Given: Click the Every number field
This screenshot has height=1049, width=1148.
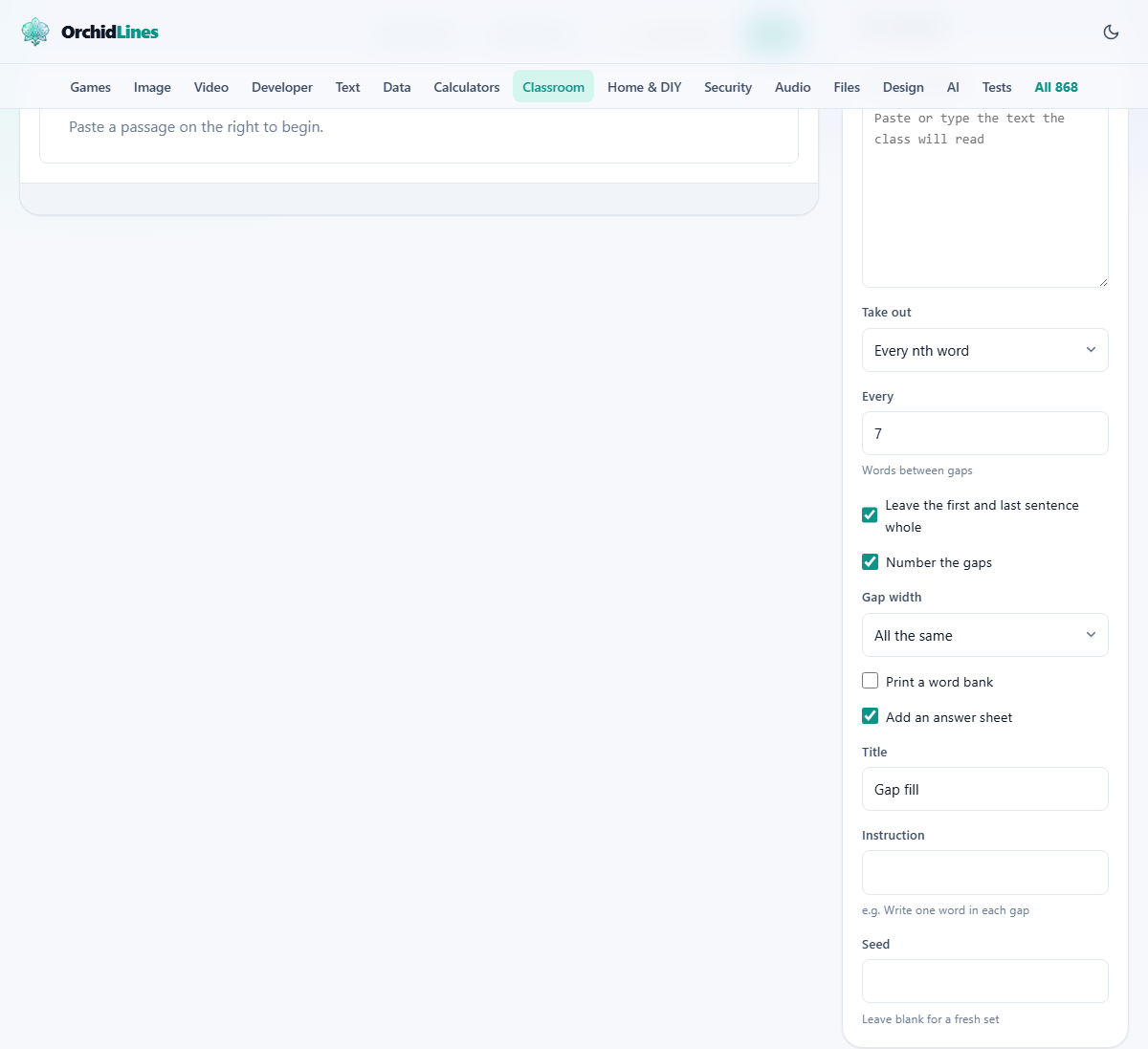Looking at the screenshot, I should click(985, 433).
